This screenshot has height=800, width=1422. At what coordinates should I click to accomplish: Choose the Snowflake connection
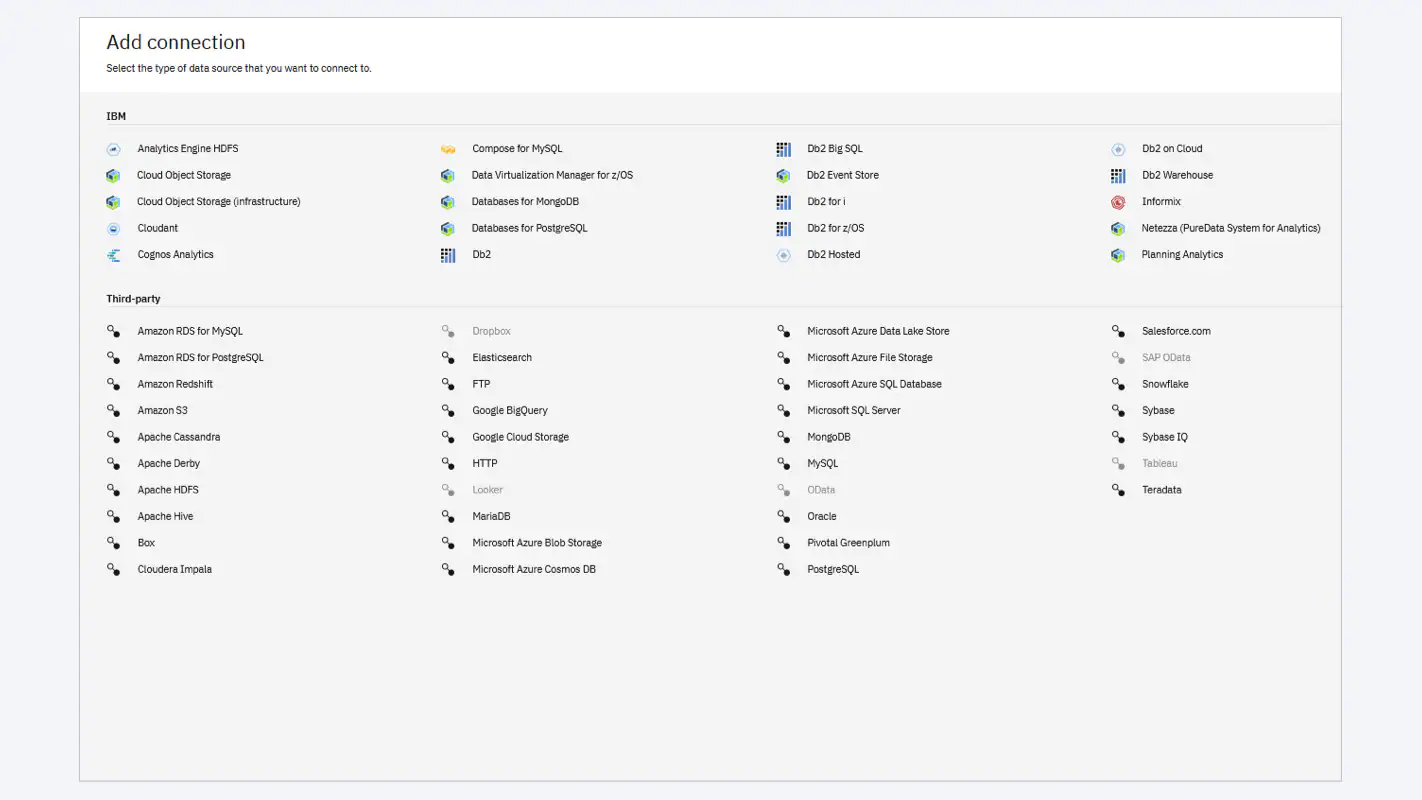pos(1166,384)
